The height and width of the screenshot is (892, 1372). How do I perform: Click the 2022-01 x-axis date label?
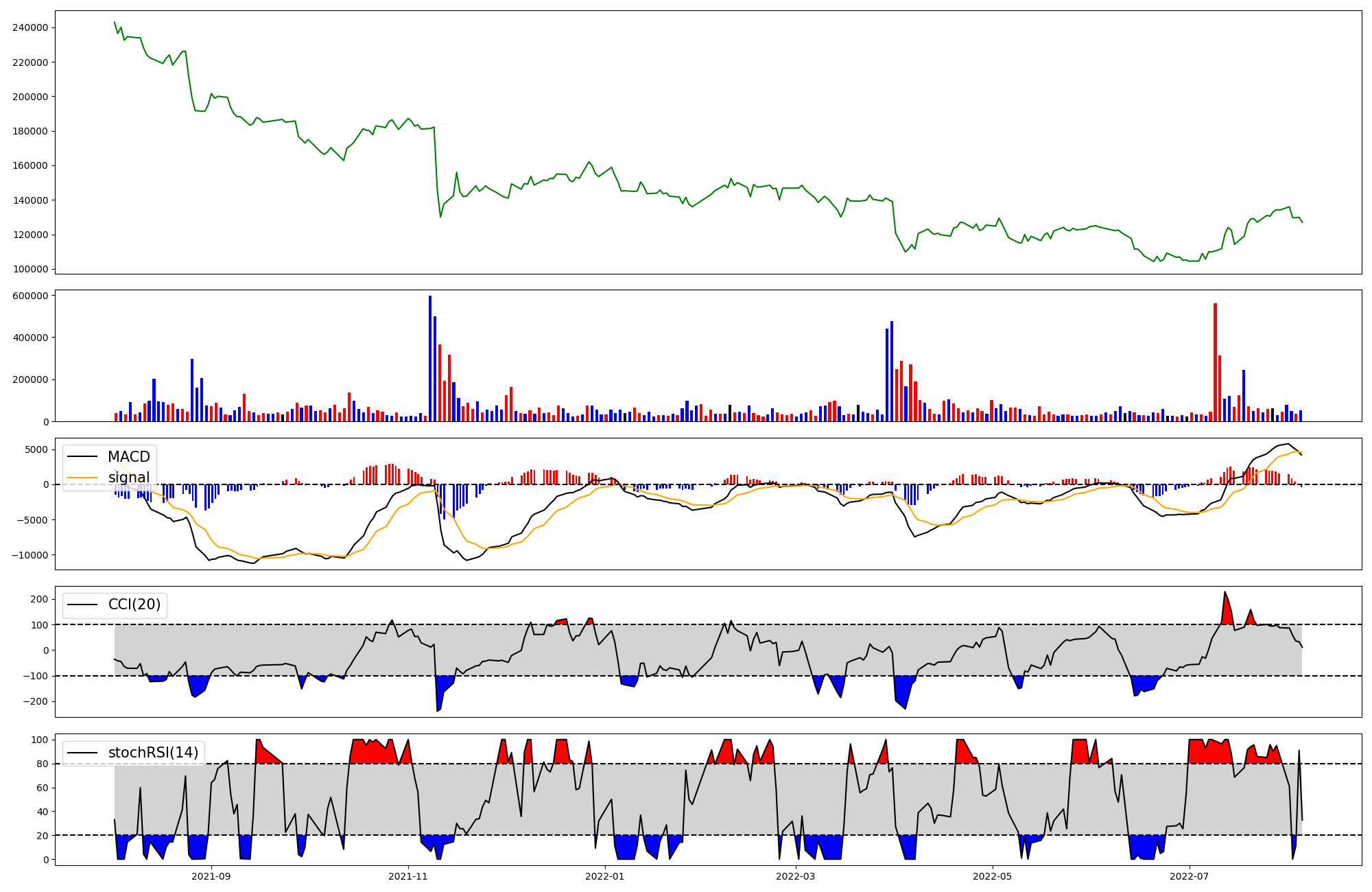click(x=605, y=876)
